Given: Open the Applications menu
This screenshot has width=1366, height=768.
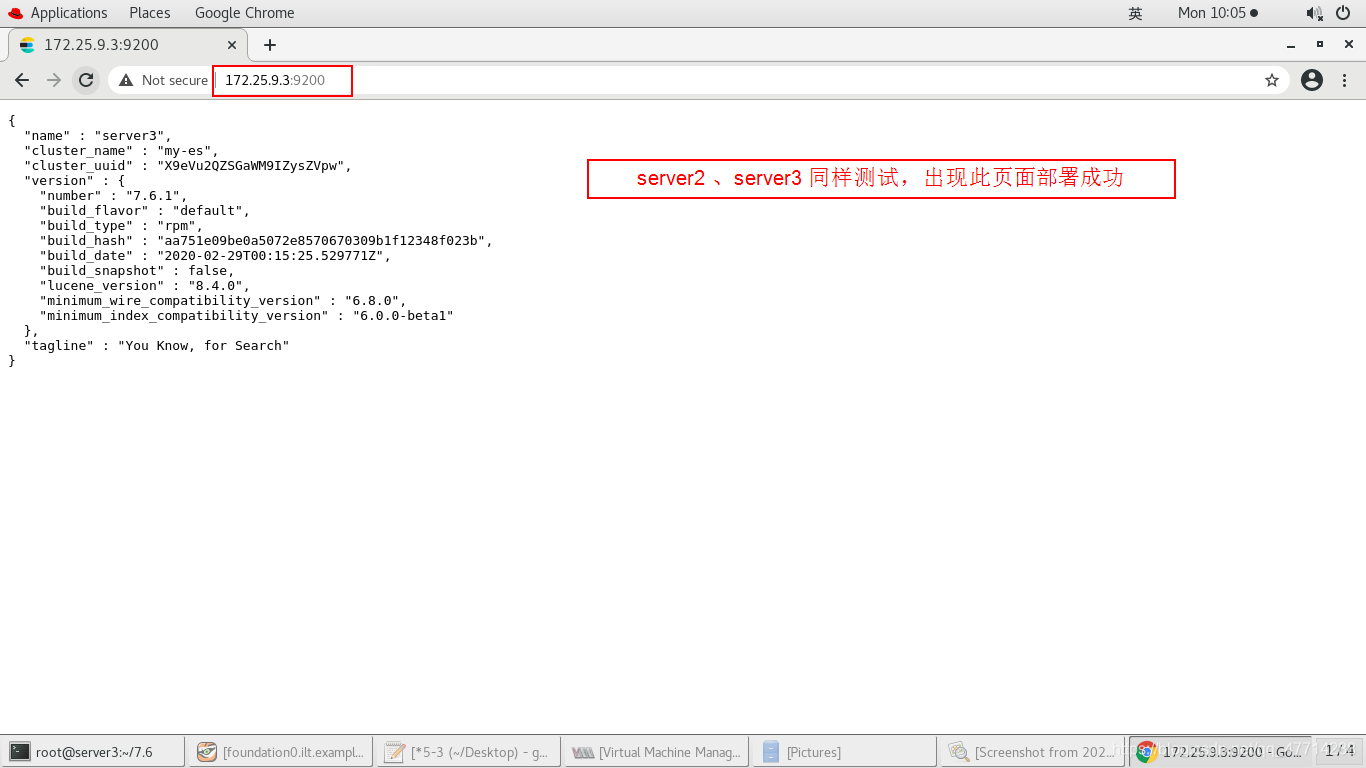Looking at the screenshot, I should pos(69,13).
